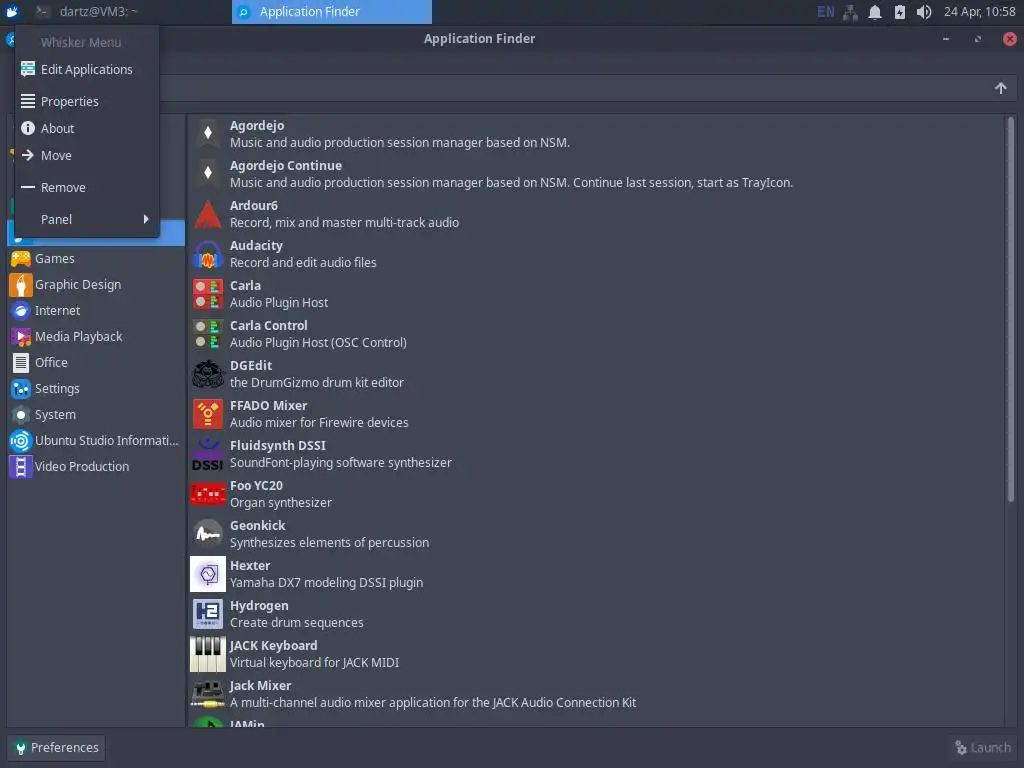Select the DGEdit drum kit icon
The height and width of the screenshot is (768, 1024).
tap(208, 374)
